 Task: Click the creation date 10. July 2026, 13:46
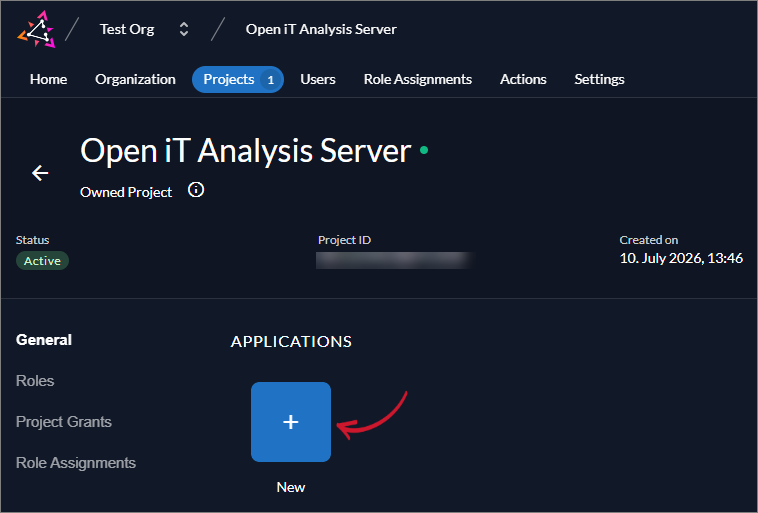coord(681,258)
